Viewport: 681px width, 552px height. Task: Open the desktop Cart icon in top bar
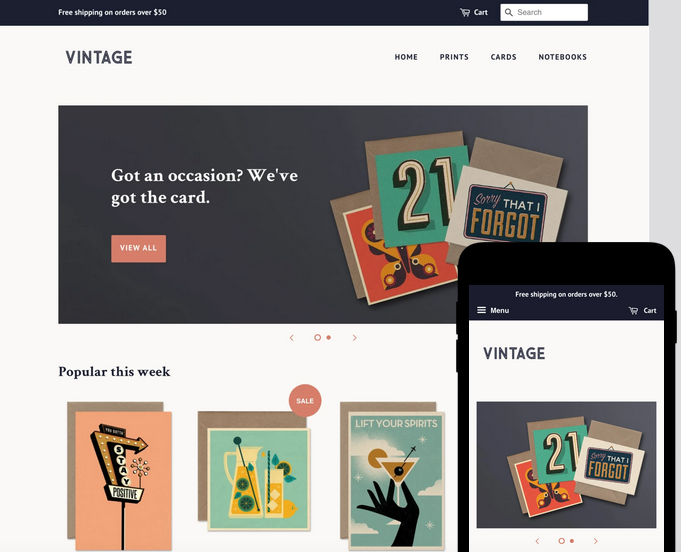[465, 13]
